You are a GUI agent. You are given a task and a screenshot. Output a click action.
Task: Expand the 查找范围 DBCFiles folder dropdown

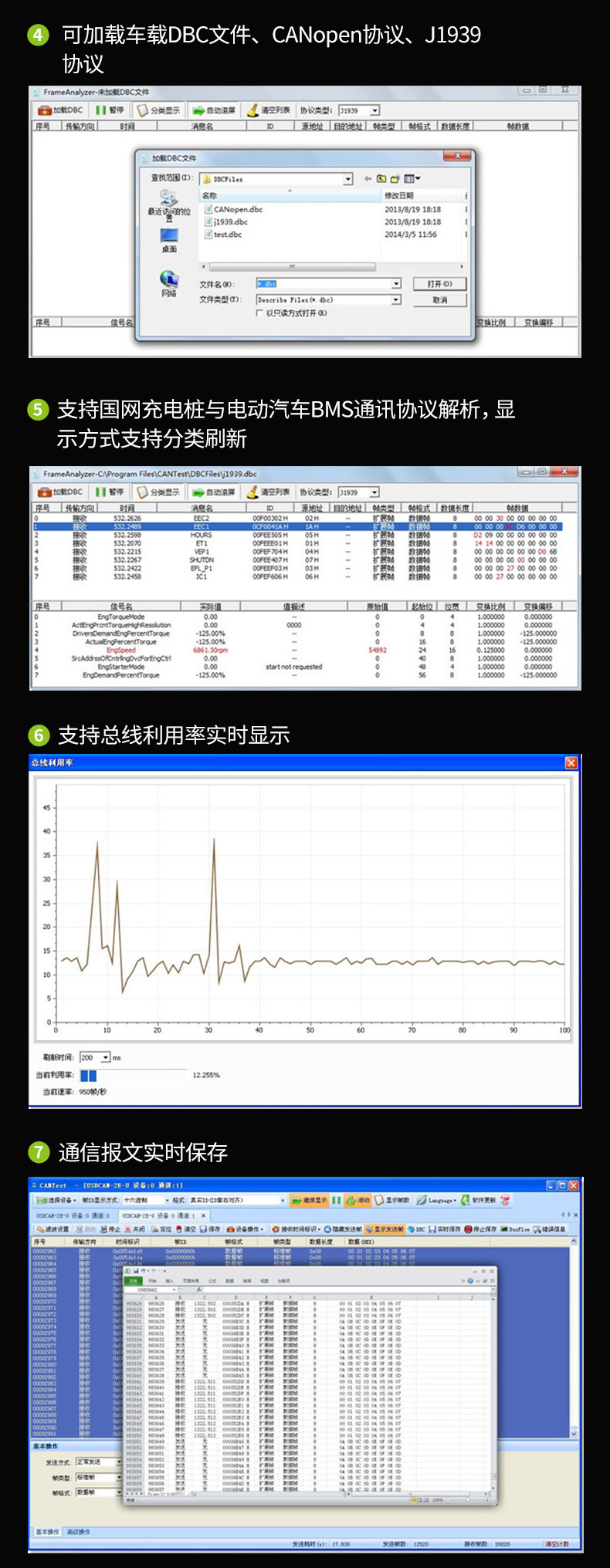(x=347, y=179)
